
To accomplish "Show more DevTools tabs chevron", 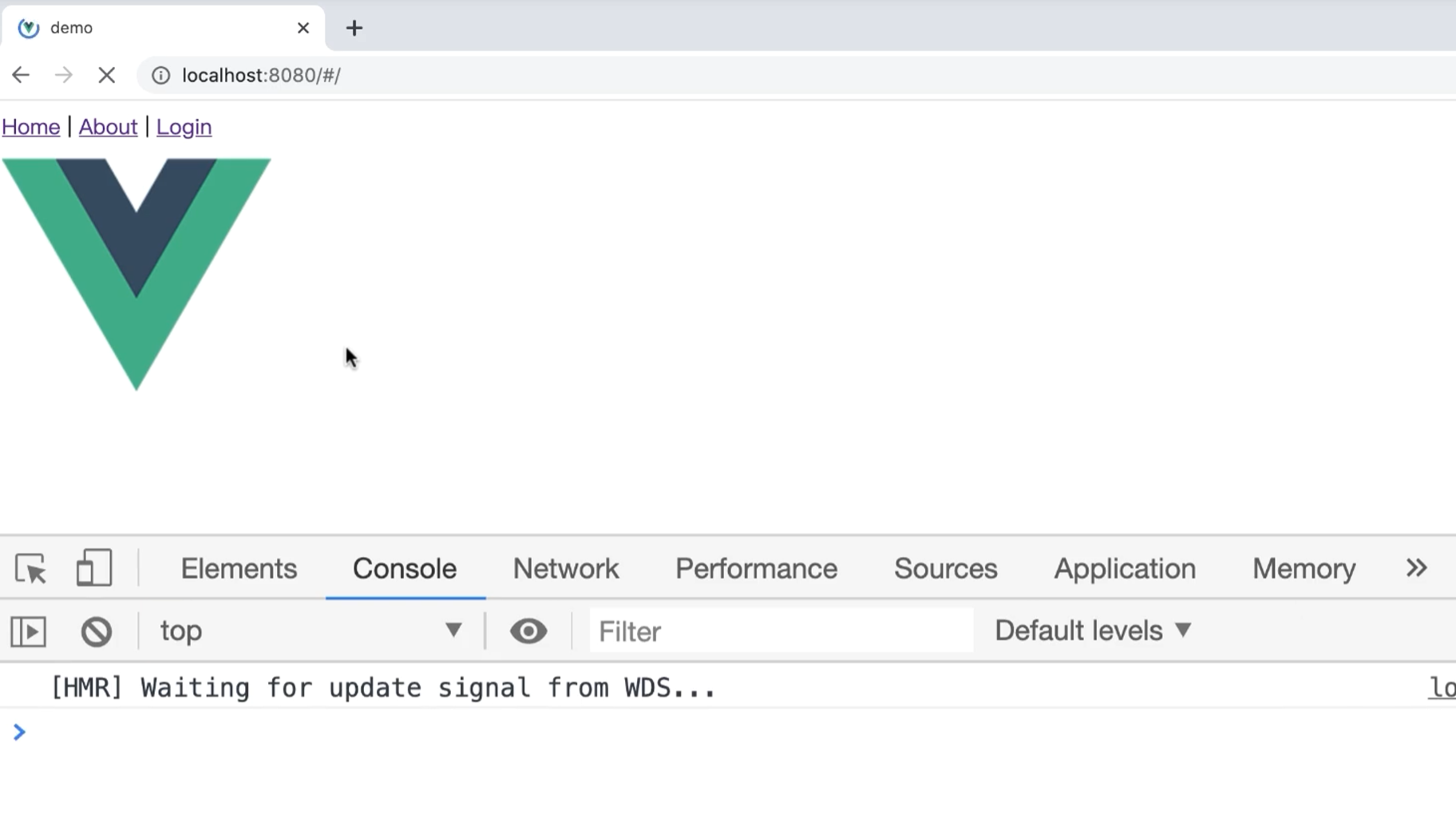I will [1416, 568].
